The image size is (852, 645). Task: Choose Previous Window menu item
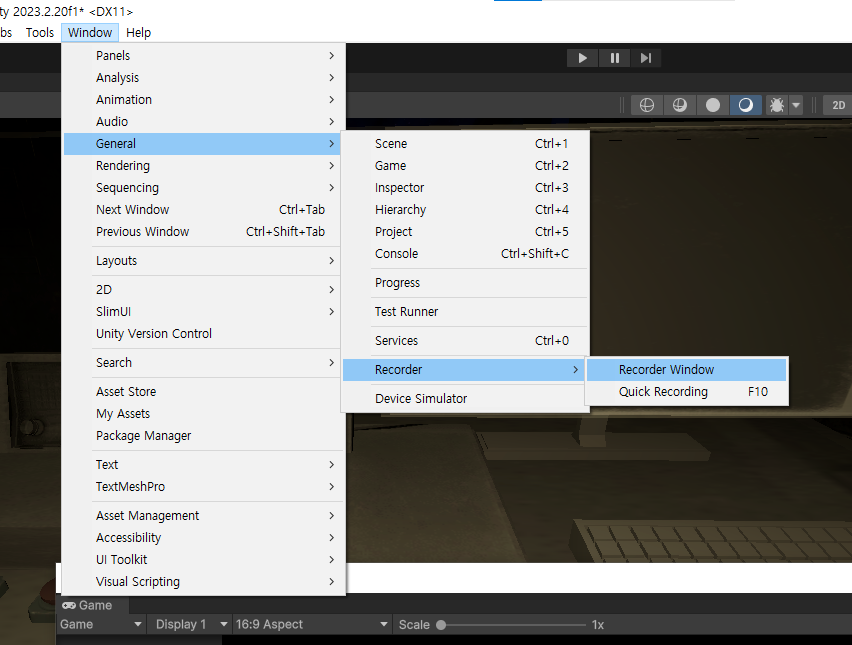(x=204, y=231)
